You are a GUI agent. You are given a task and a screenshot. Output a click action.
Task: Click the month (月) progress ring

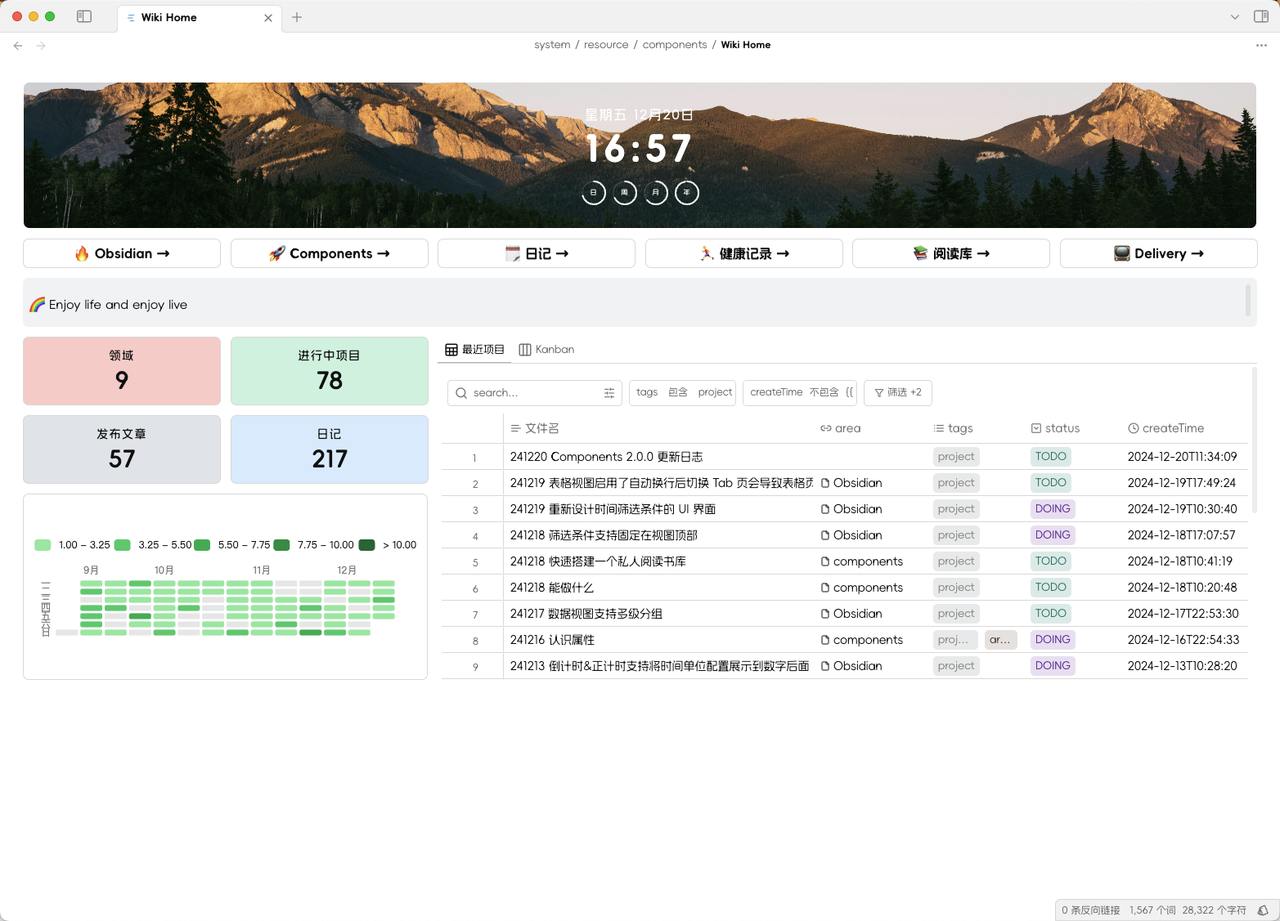tap(656, 192)
